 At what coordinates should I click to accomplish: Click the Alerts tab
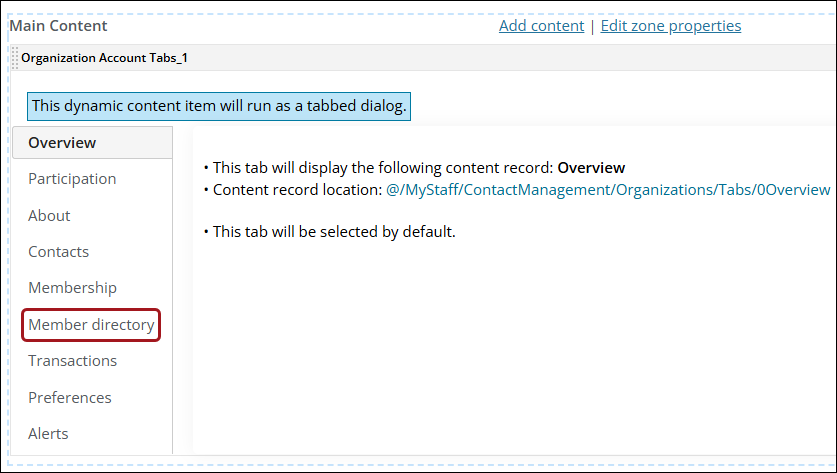[48, 434]
